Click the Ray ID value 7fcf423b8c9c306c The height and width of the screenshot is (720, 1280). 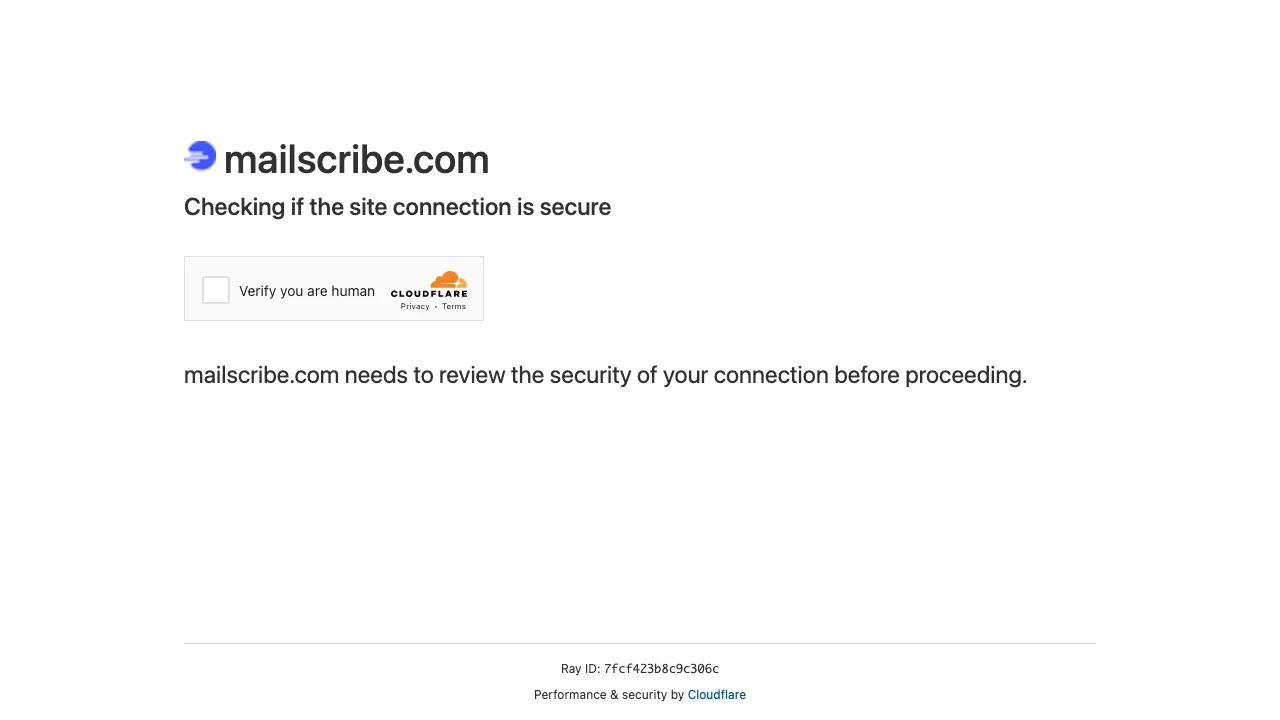click(x=661, y=669)
